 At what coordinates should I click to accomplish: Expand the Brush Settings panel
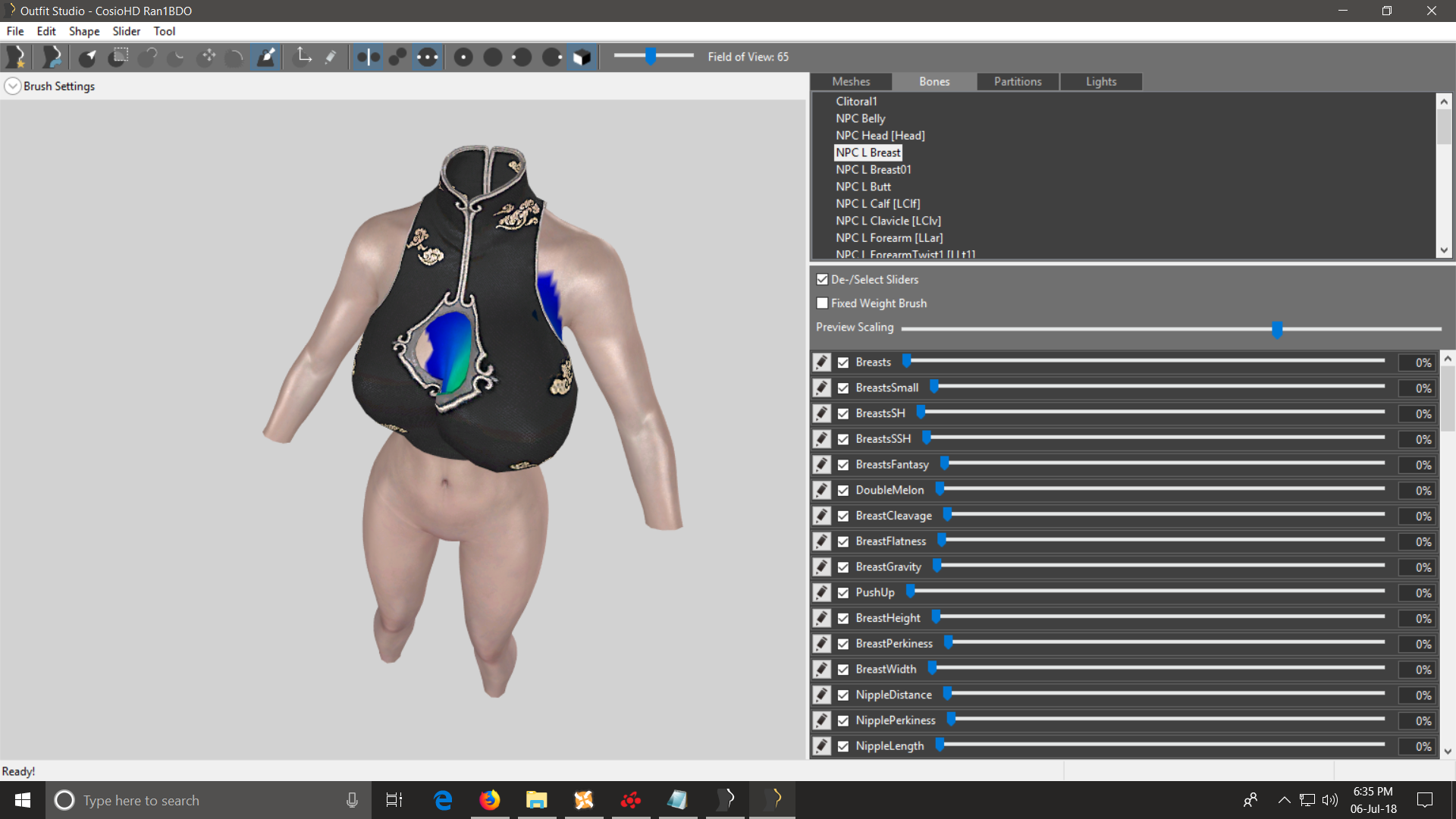coord(13,86)
